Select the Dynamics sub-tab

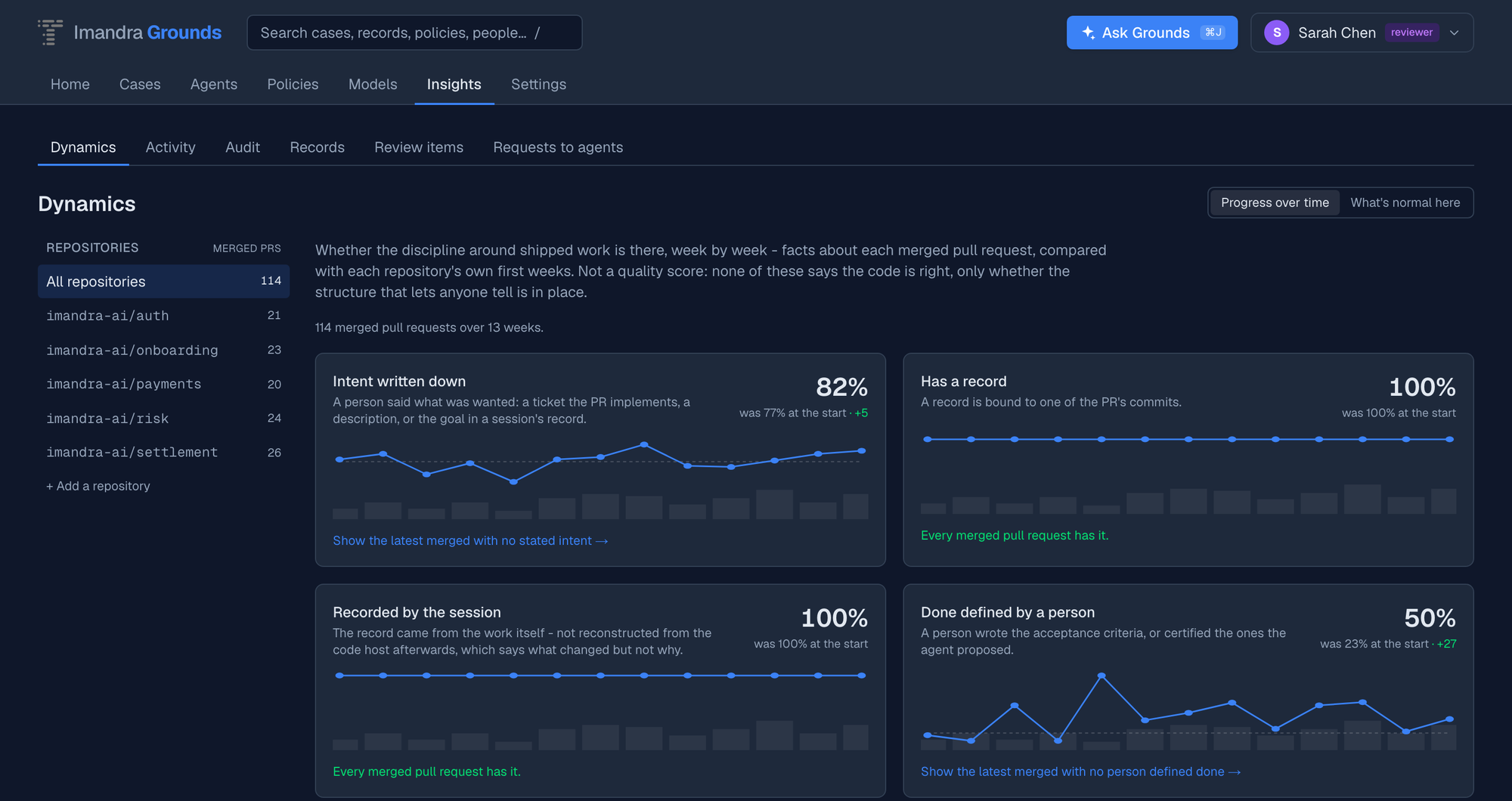(x=83, y=147)
